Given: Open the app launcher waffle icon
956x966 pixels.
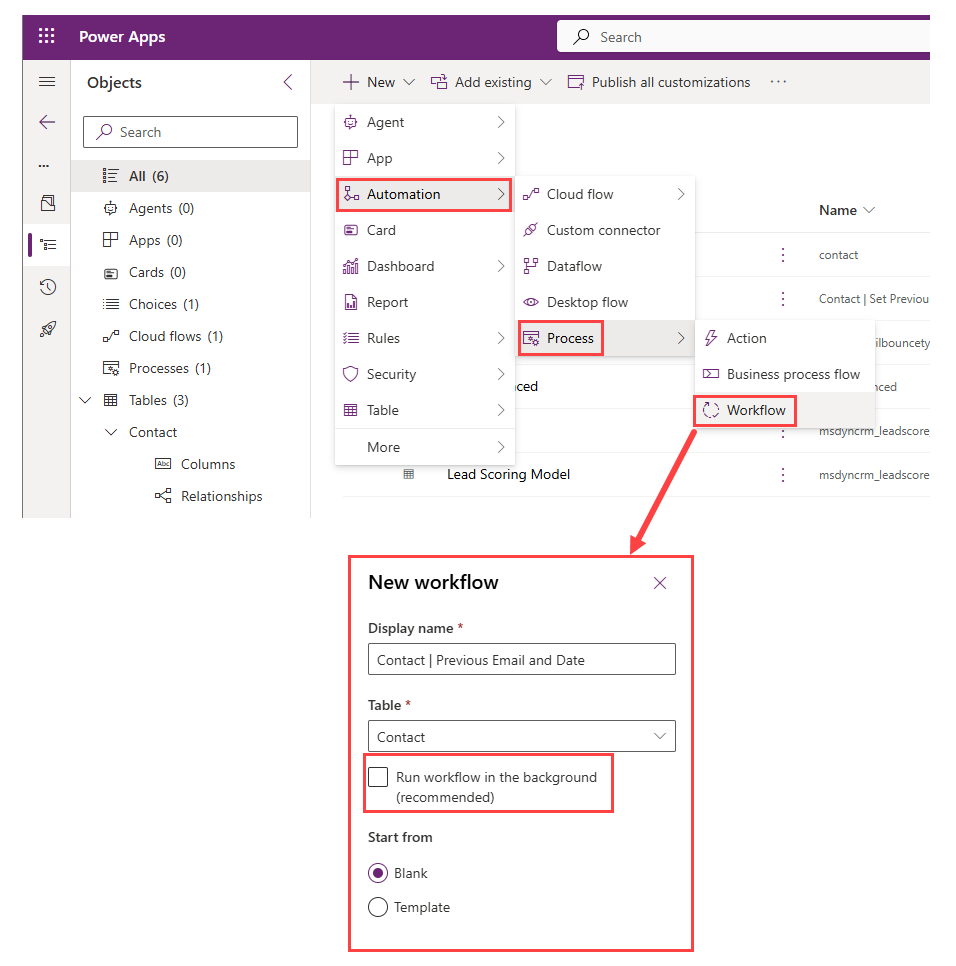Looking at the screenshot, I should 46,36.
